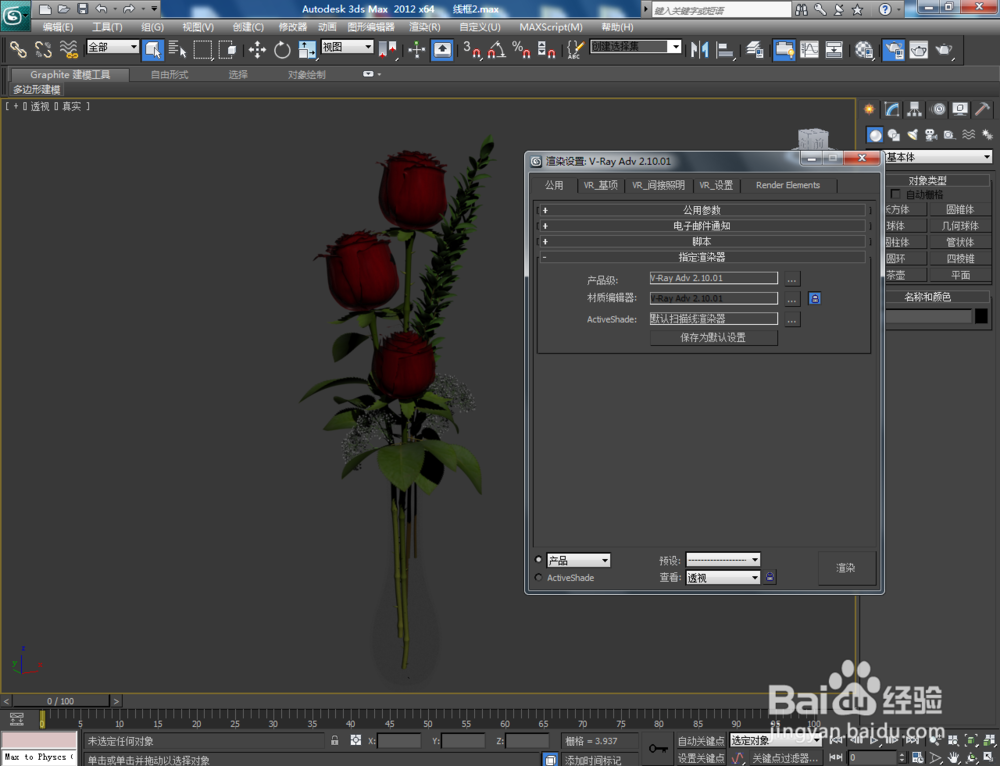
Task: Switch to the Render Elements tab
Action: (x=788, y=185)
